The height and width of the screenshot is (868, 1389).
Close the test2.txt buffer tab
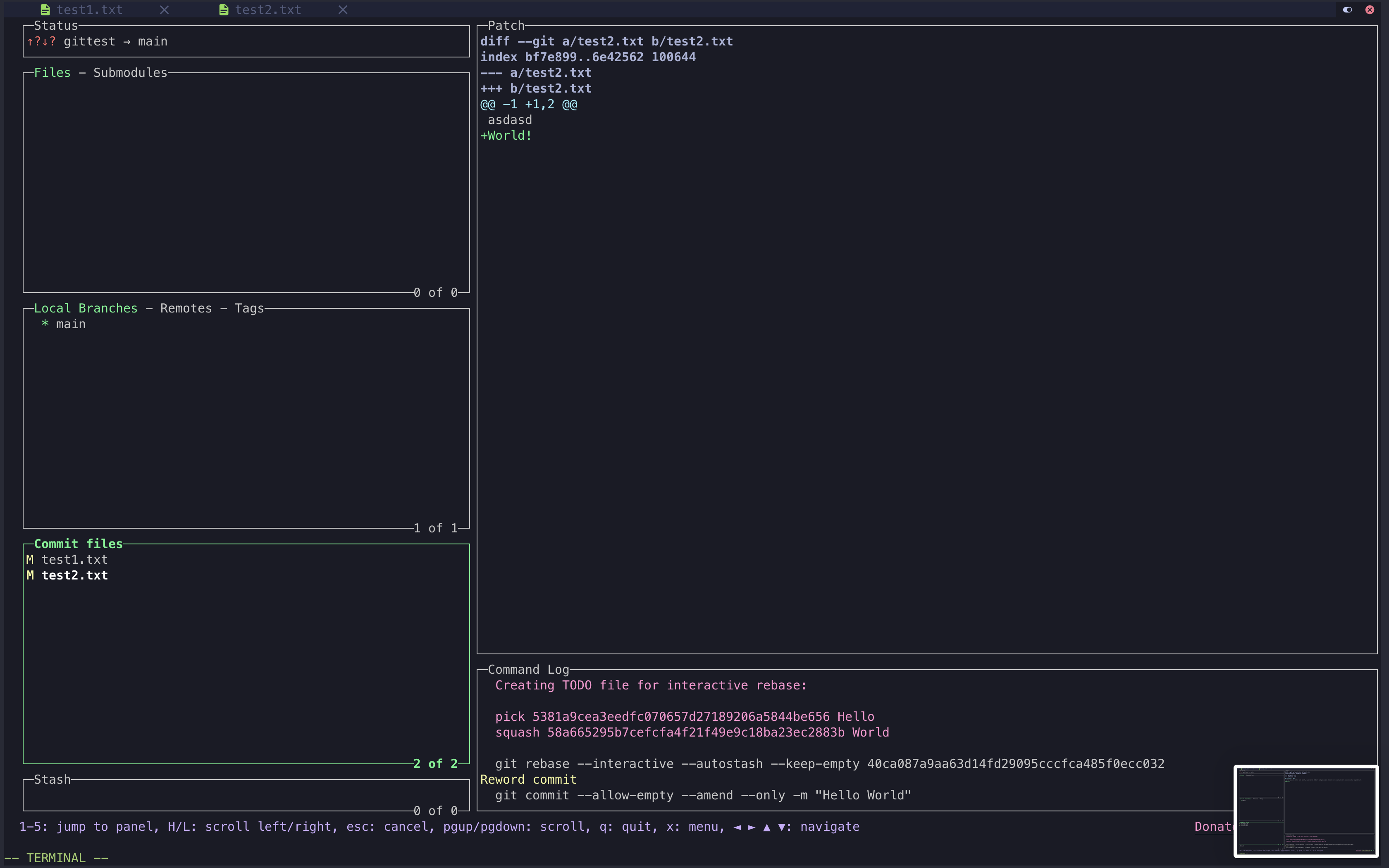tap(343, 10)
